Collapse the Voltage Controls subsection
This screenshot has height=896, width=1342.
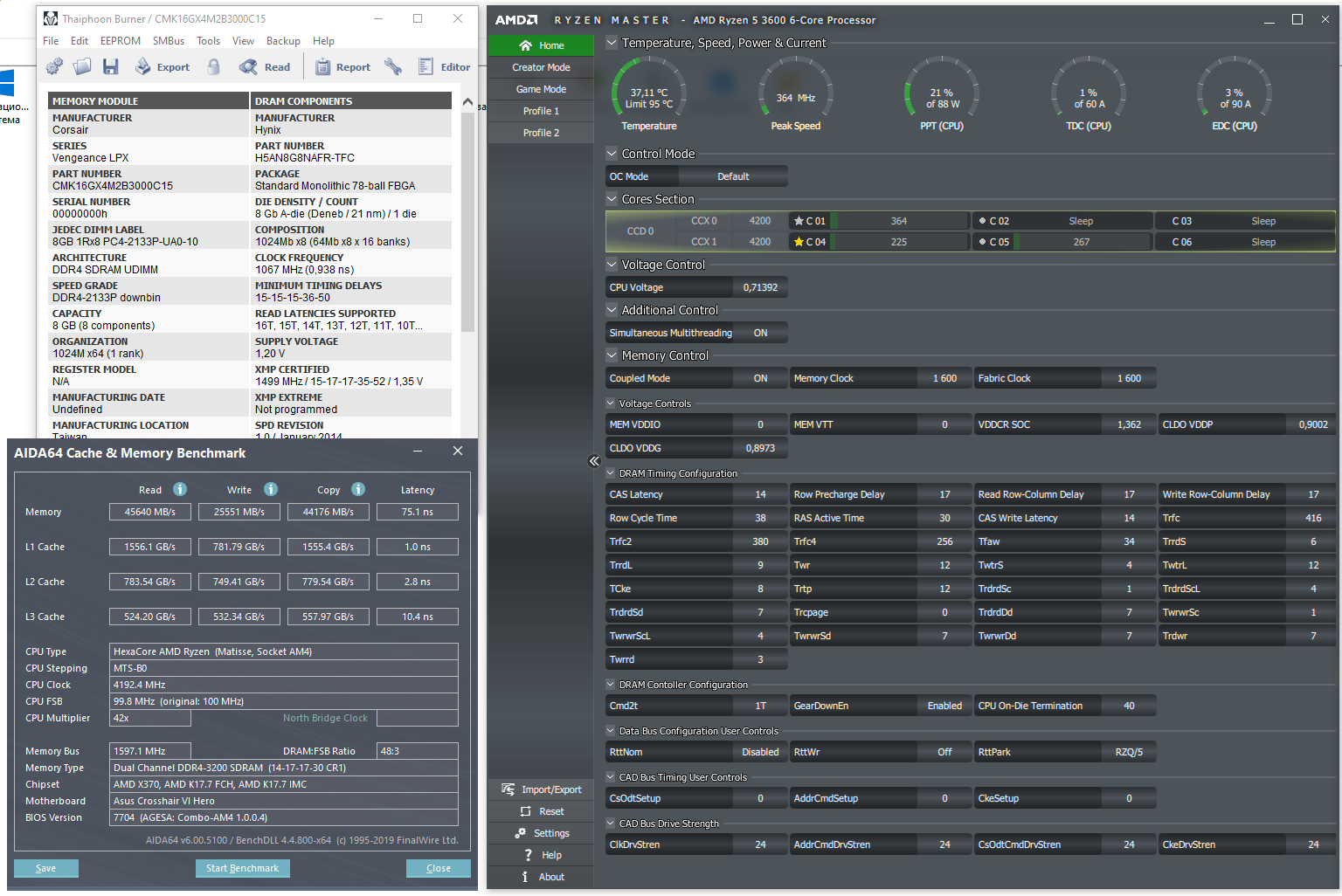click(611, 403)
